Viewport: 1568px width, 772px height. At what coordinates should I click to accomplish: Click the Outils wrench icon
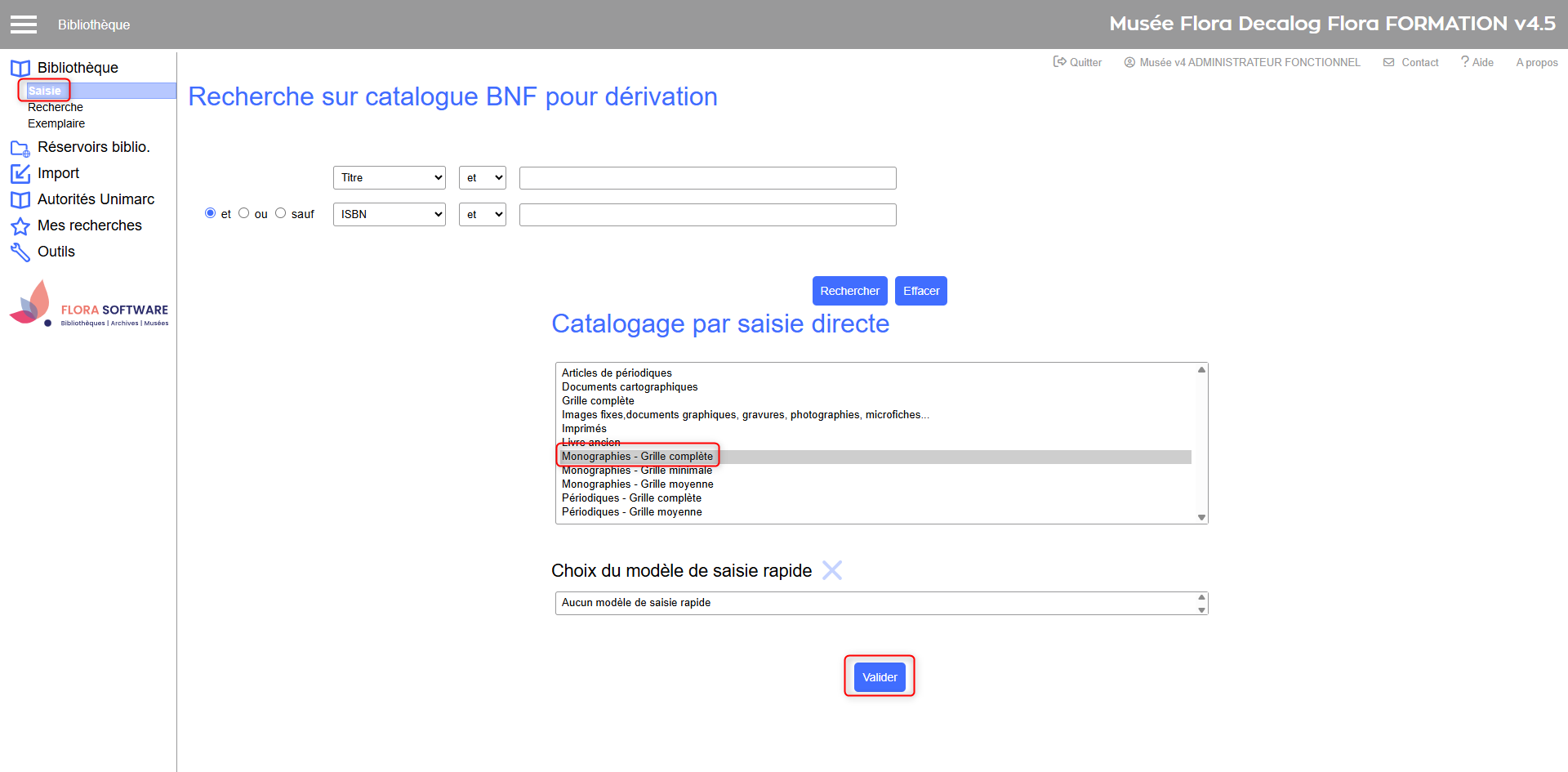20,252
